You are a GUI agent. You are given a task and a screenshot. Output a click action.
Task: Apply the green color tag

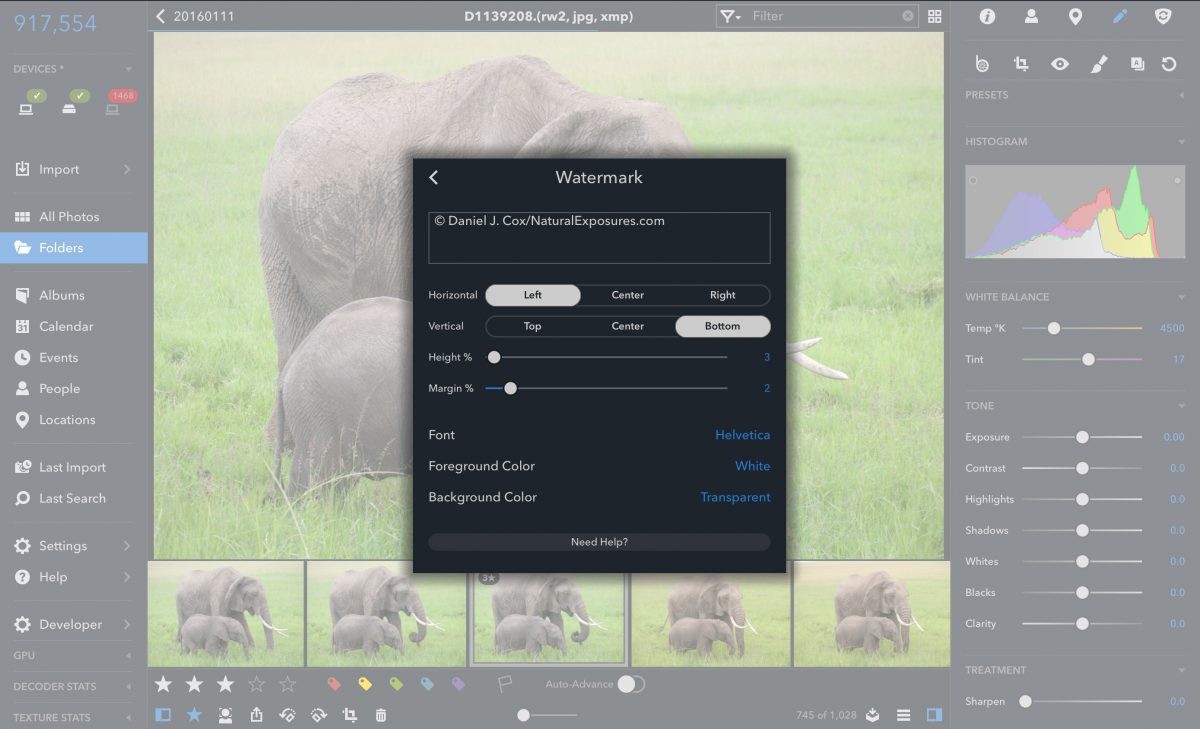(397, 684)
